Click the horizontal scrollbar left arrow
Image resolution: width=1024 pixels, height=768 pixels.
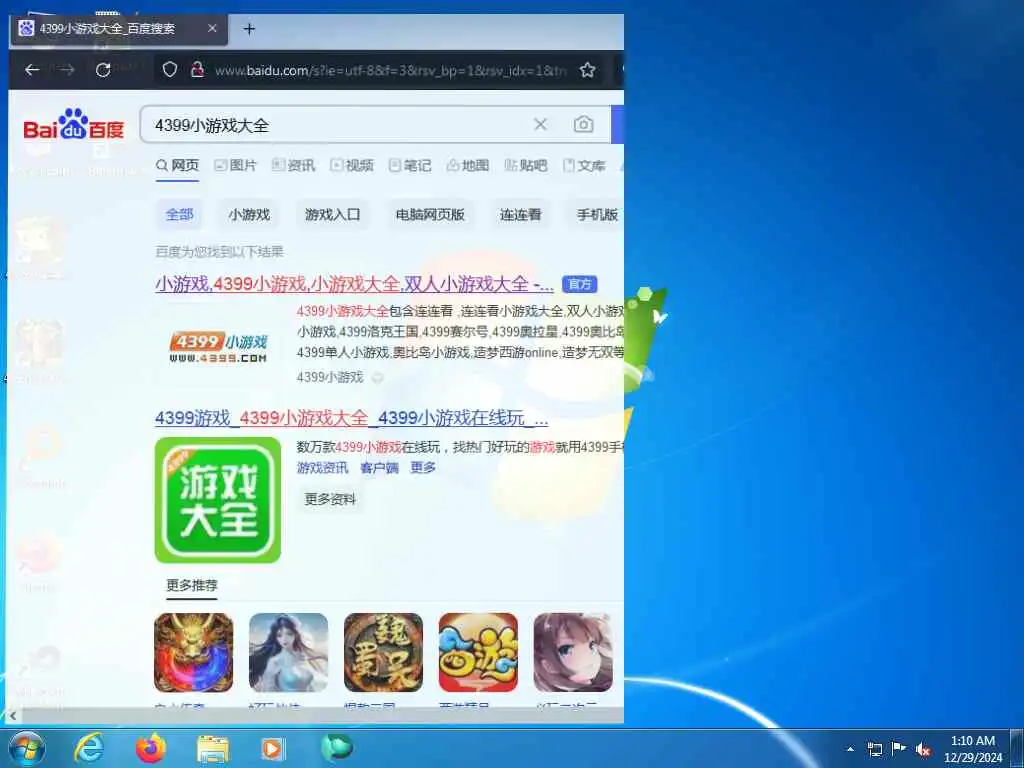click(13, 716)
